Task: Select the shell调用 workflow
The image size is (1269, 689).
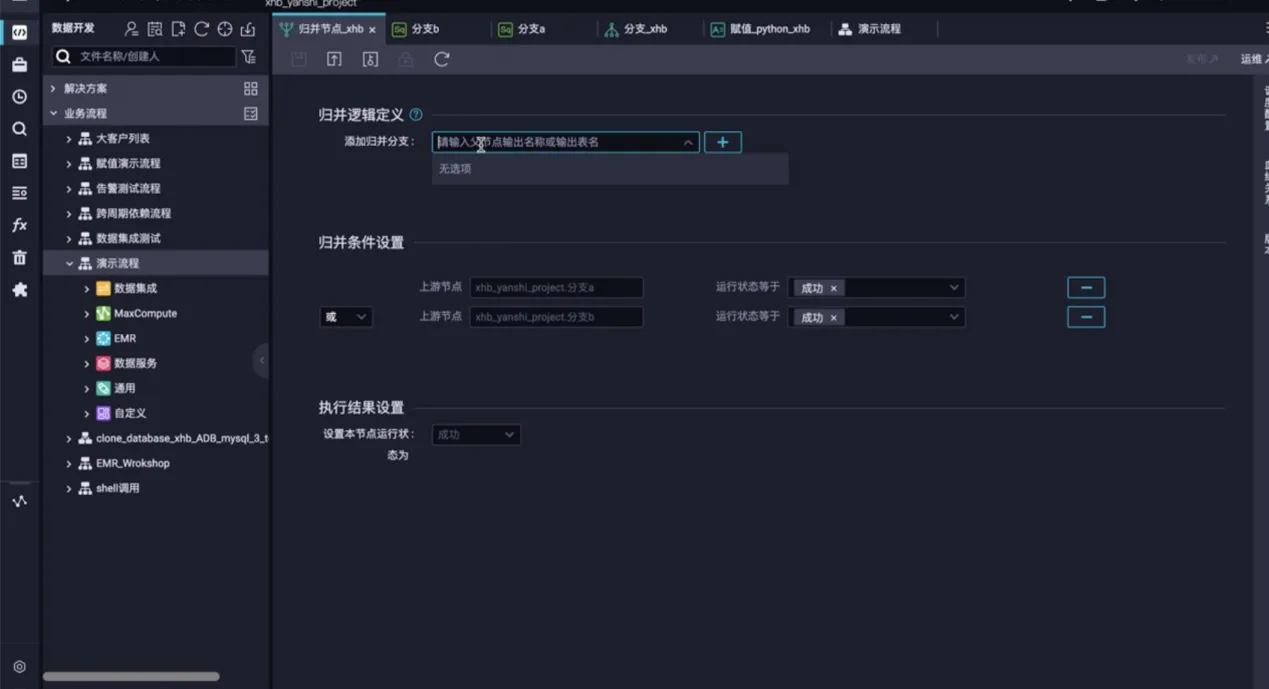Action: (x=117, y=489)
